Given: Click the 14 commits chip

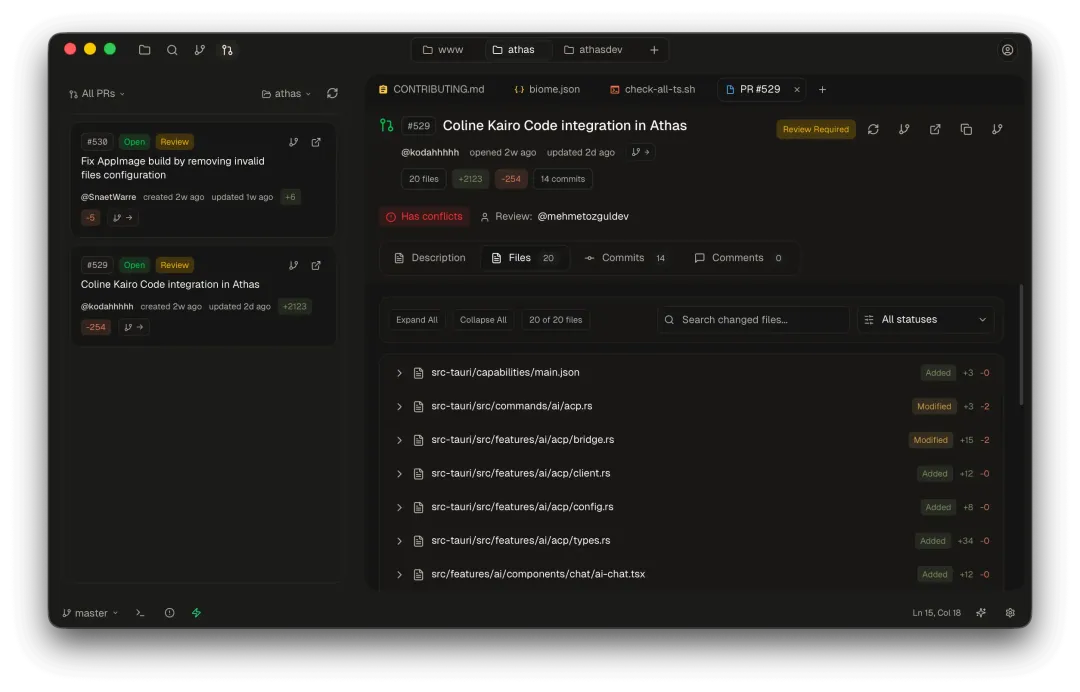Looking at the screenshot, I should (562, 179).
